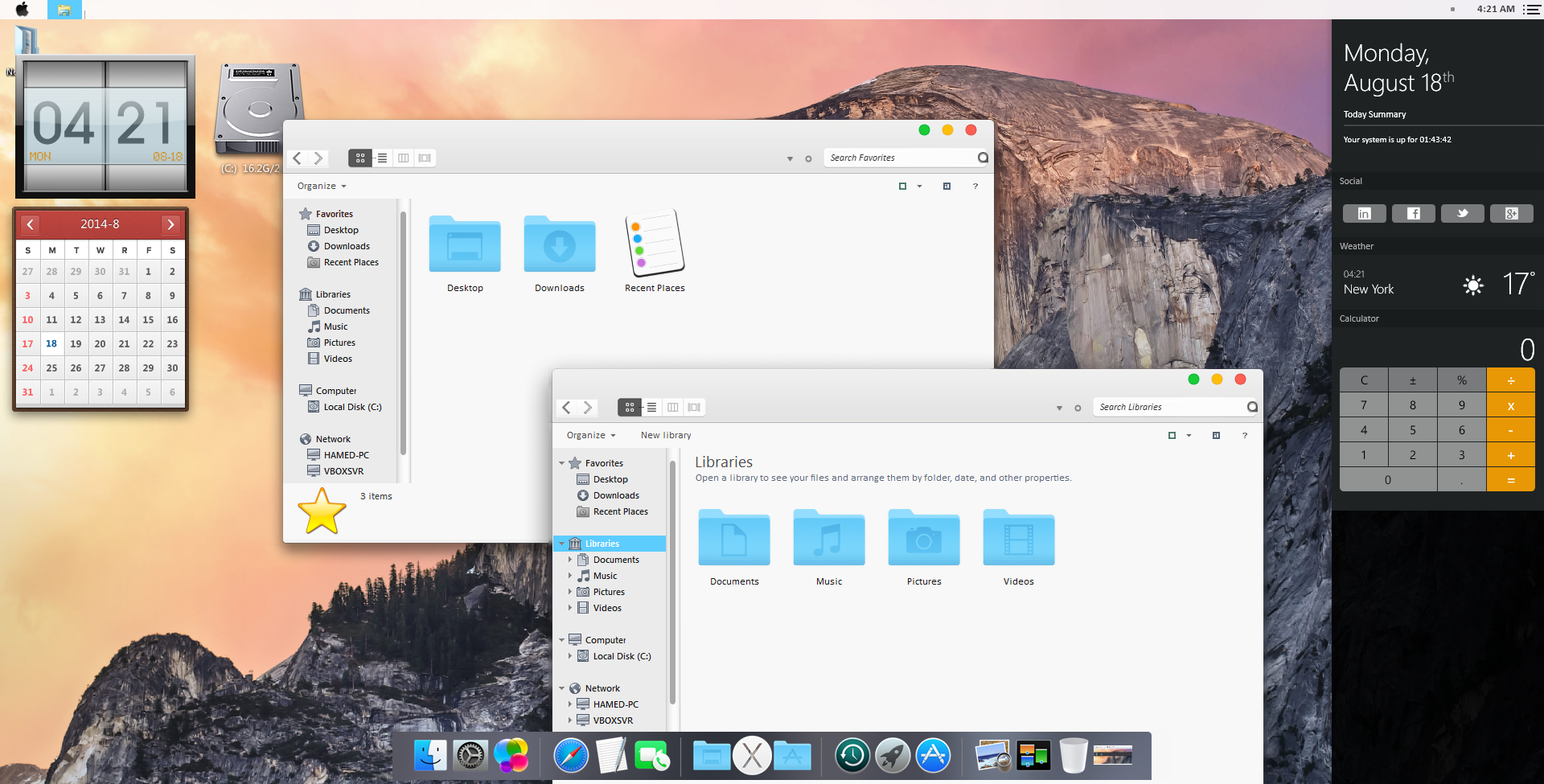Switch Favorites window to list view
The image size is (1544, 784).
point(382,158)
